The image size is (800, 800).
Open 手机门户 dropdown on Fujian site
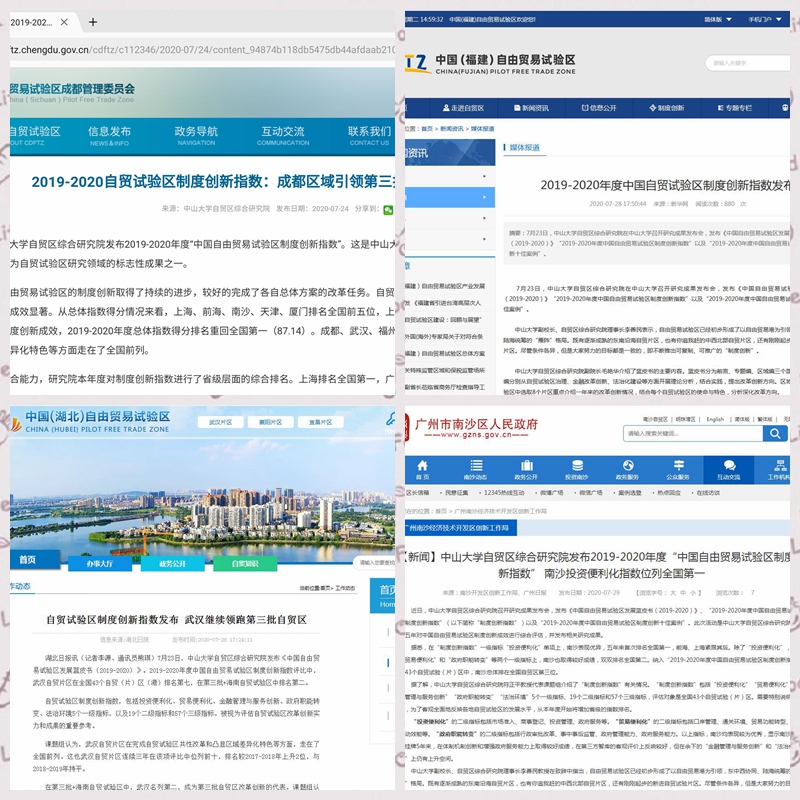click(765, 19)
